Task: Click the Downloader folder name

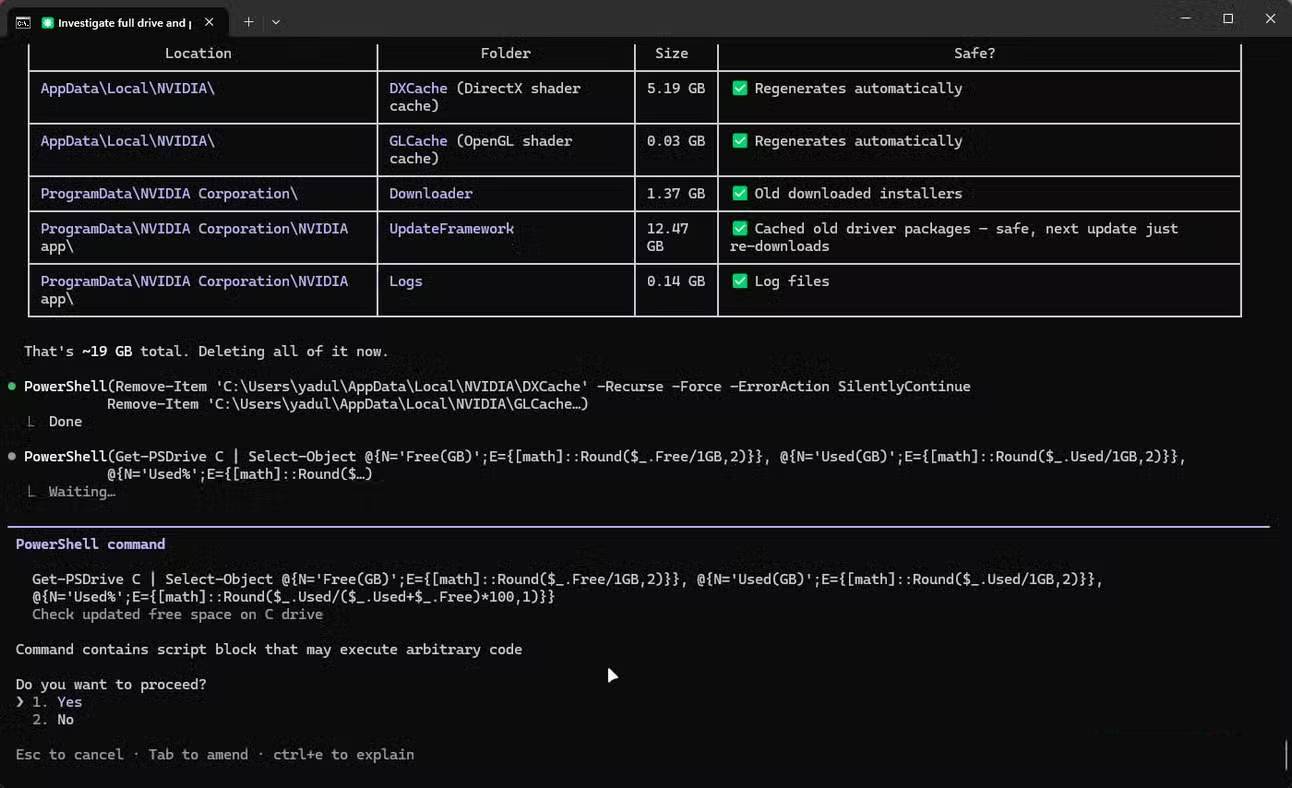Action: 431,193
